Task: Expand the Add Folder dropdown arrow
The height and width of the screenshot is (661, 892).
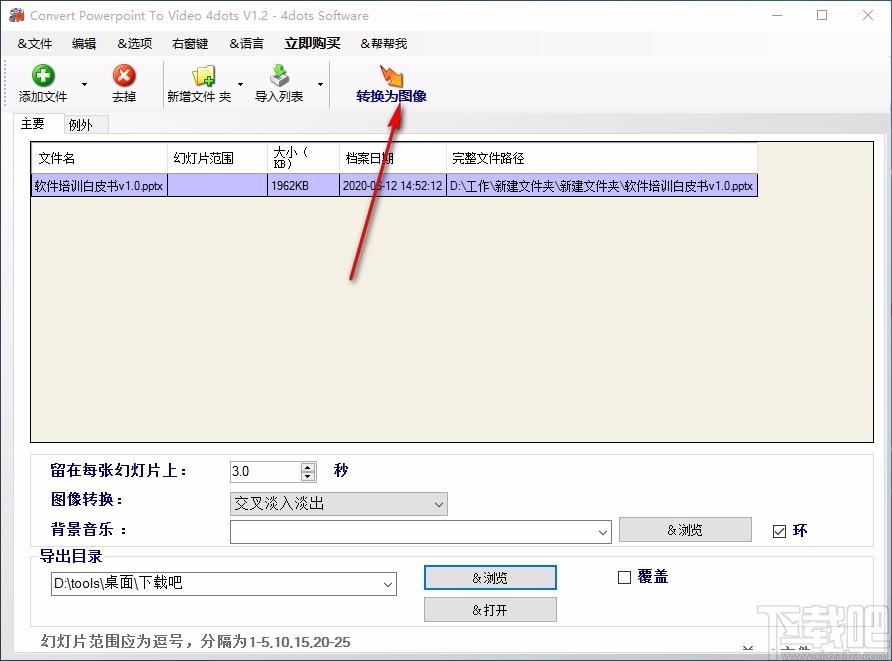Action: coord(240,84)
